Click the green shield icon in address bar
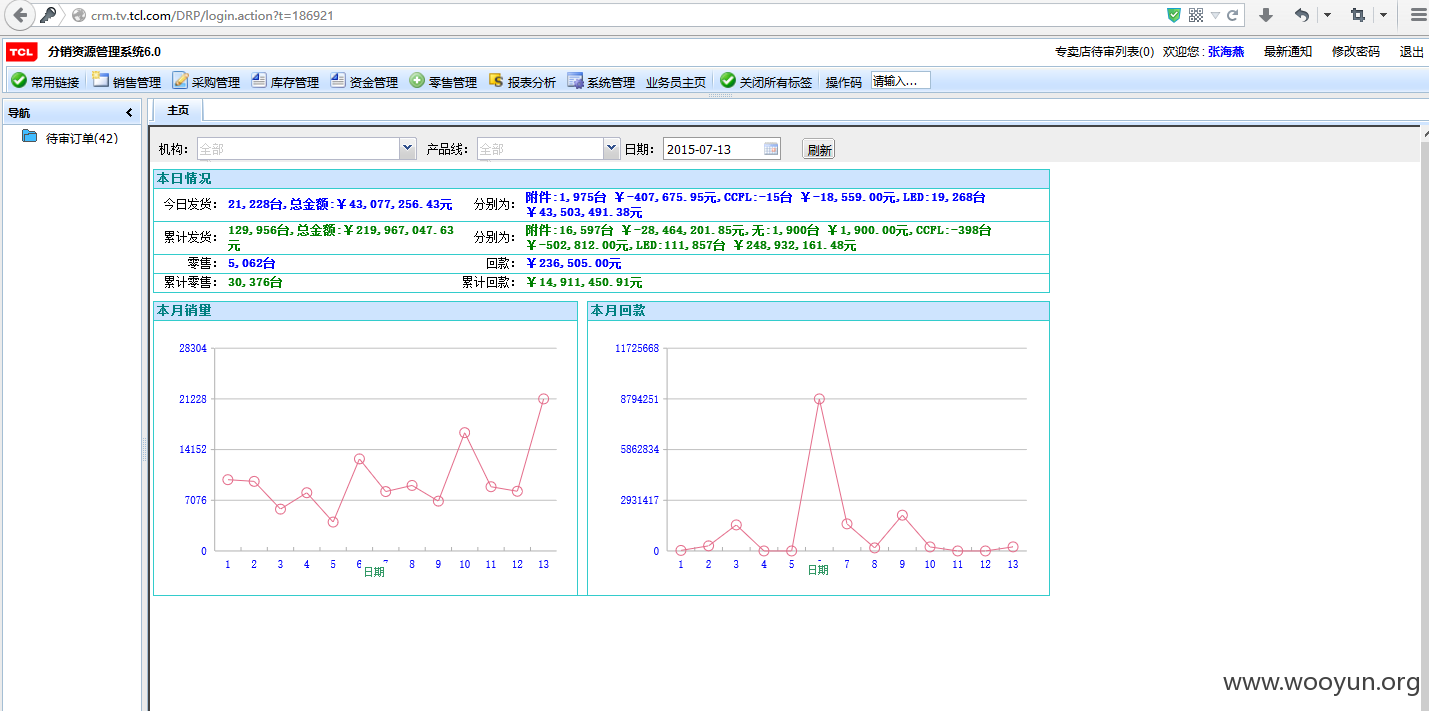The width and height of the screenshot is (1429, 711). tap(1175, 15)
